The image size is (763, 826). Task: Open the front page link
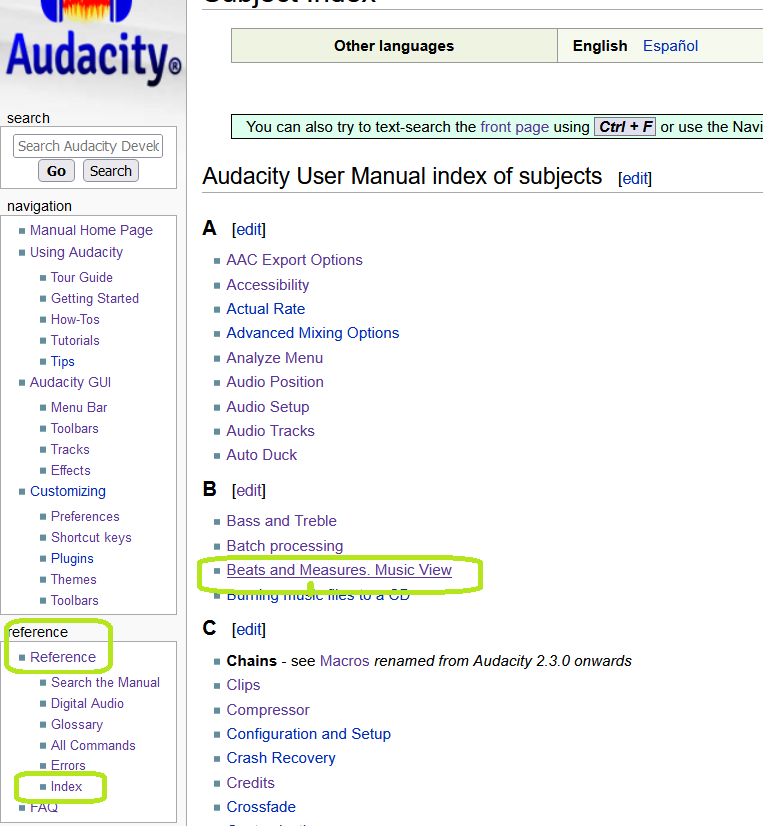(x=514, y=127)
